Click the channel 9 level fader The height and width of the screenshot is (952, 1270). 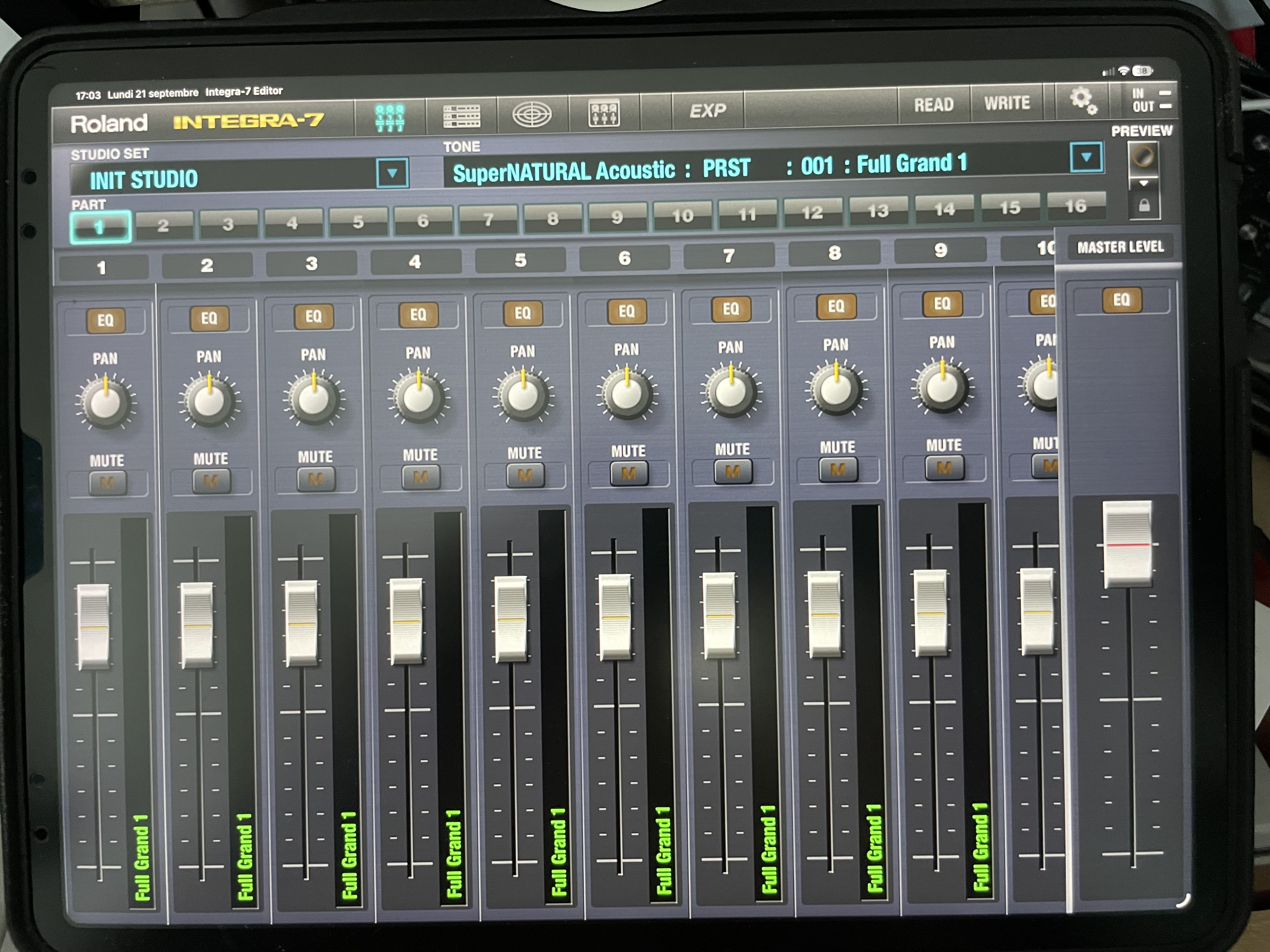(931, 612)
